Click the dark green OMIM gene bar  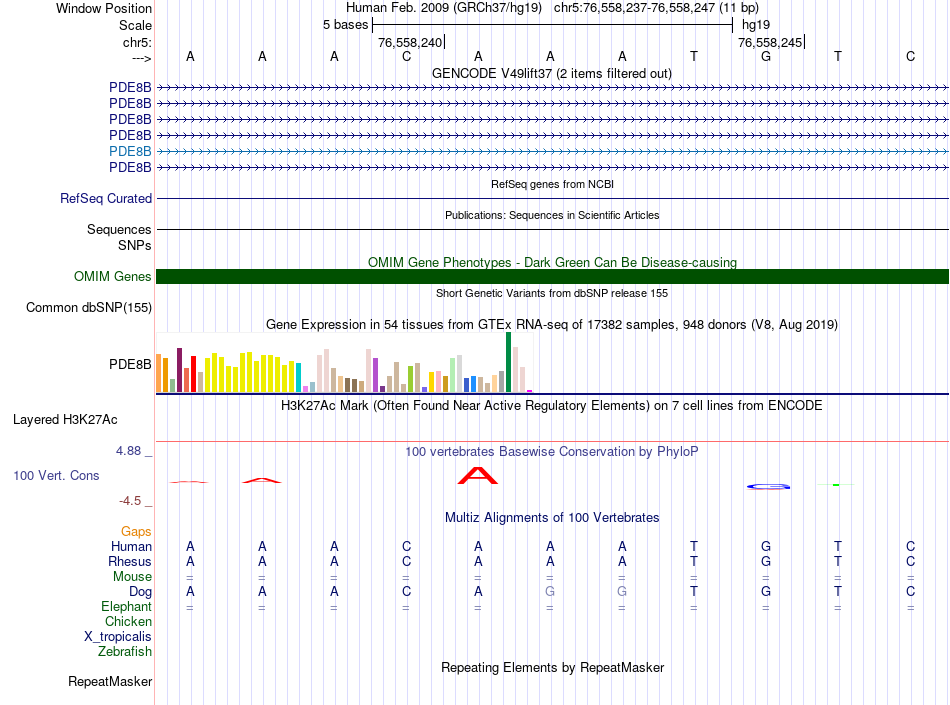pos(552,277)
